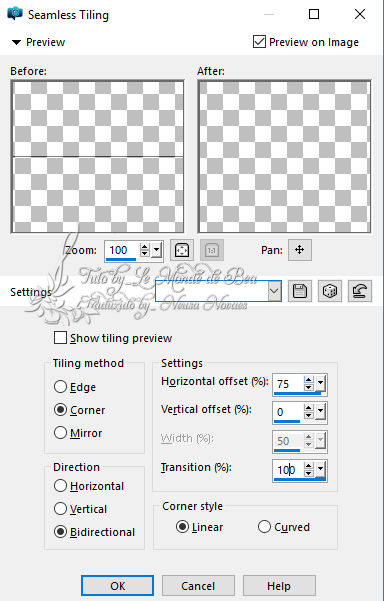Screen dimensions: 384x601
Task: Select the Mirror tiling method
Action: pos(60,433)
